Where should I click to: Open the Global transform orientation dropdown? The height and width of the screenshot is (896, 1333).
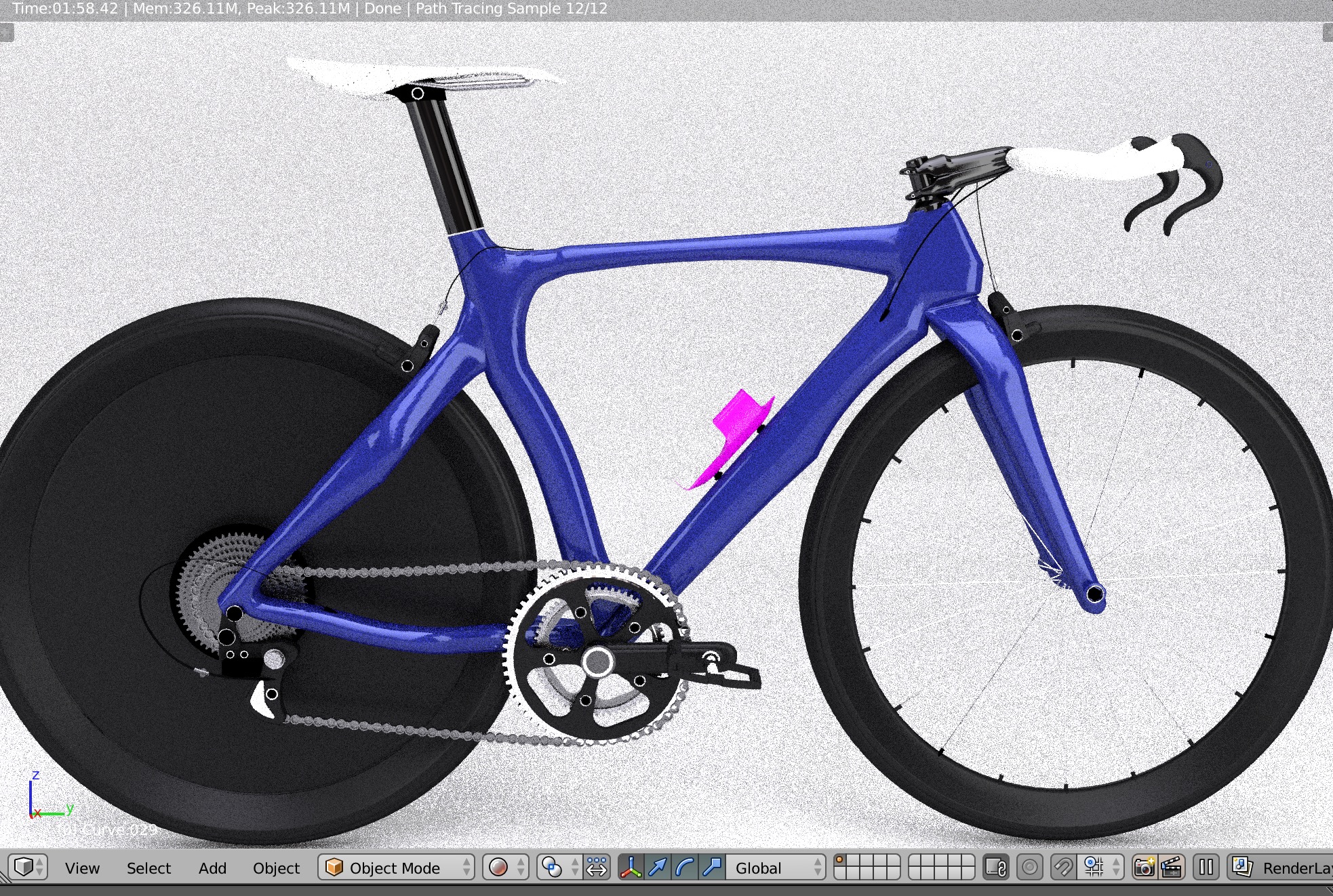(776, 868)
